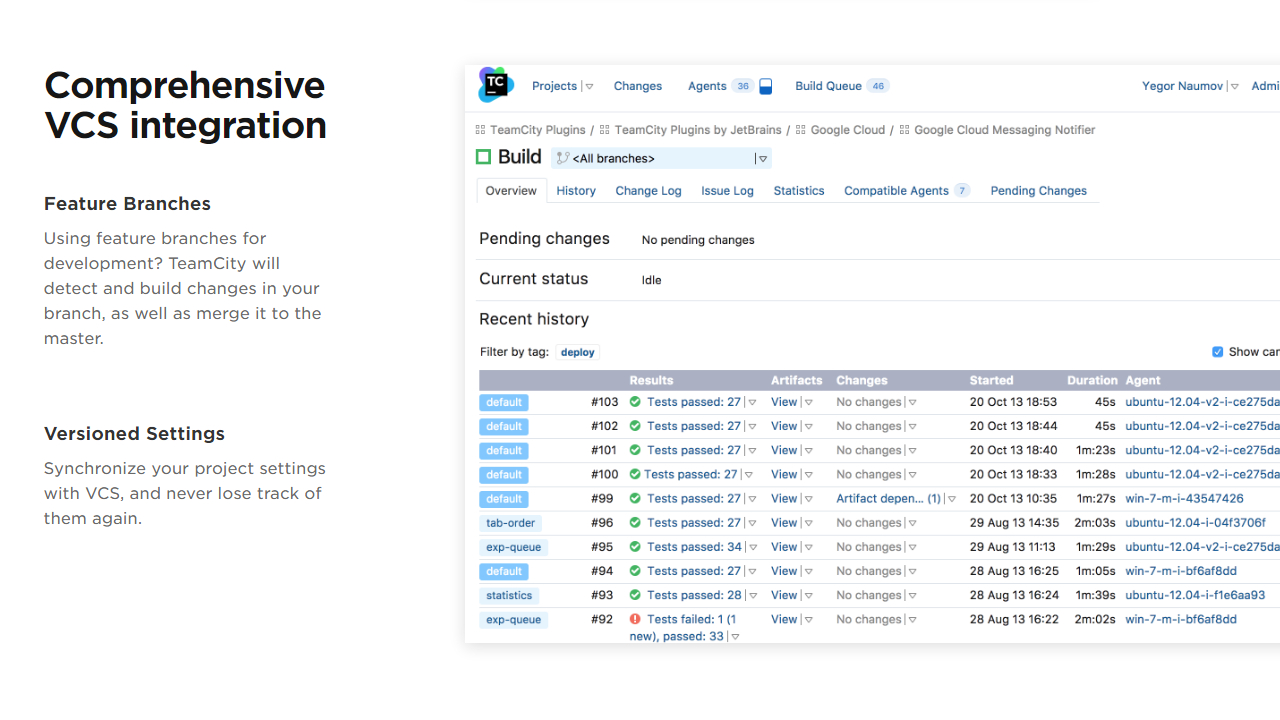
Task: Toggle the Show canceled builds checkbox
Action: [x=1217, y=352]
